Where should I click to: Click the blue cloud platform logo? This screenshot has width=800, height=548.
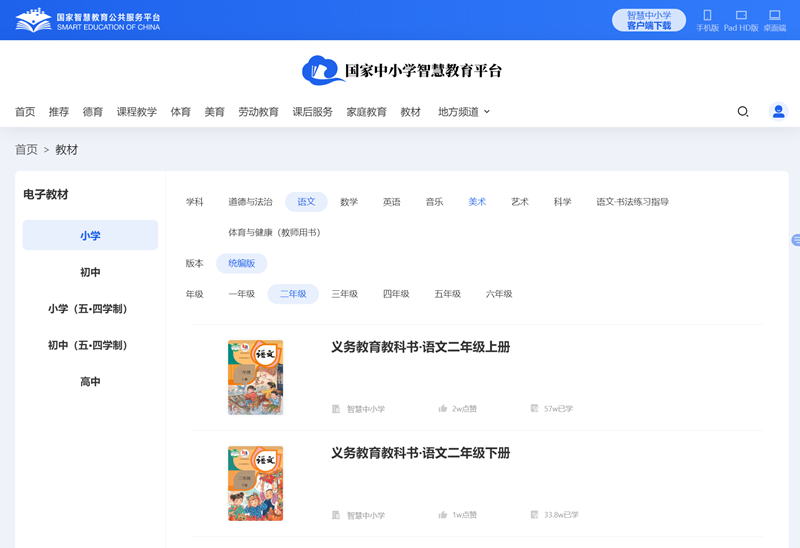[x=322, y=70]
